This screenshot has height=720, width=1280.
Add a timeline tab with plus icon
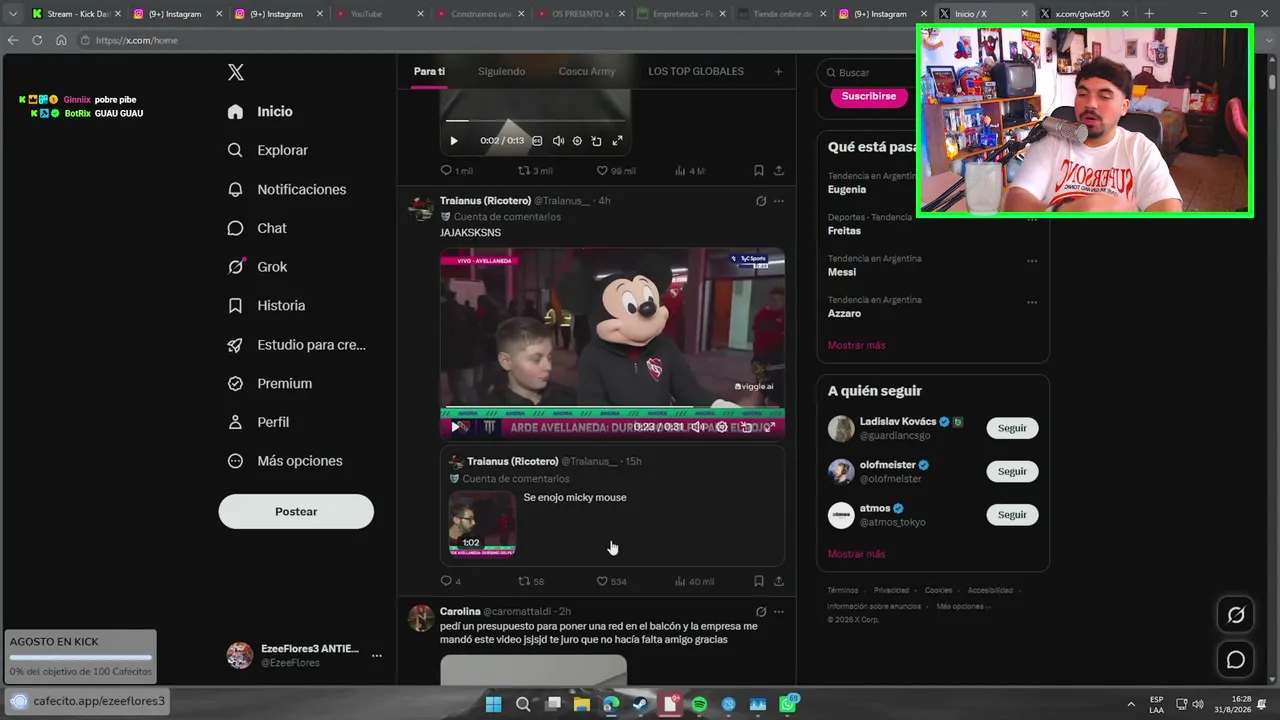point(778,72)
